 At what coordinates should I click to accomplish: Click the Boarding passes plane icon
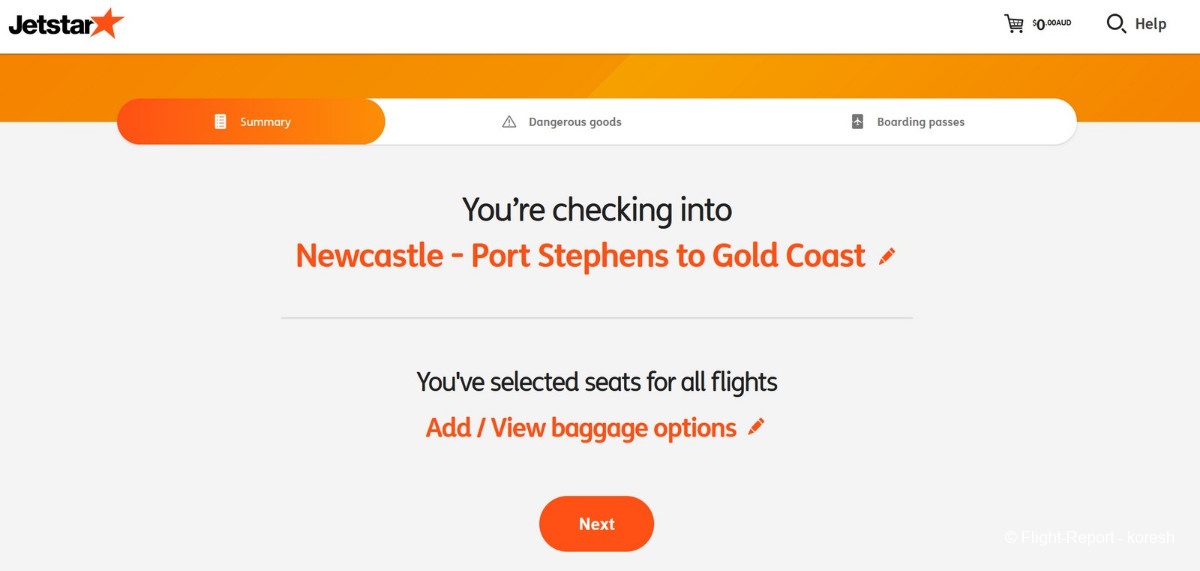click(x=857, y=122)
